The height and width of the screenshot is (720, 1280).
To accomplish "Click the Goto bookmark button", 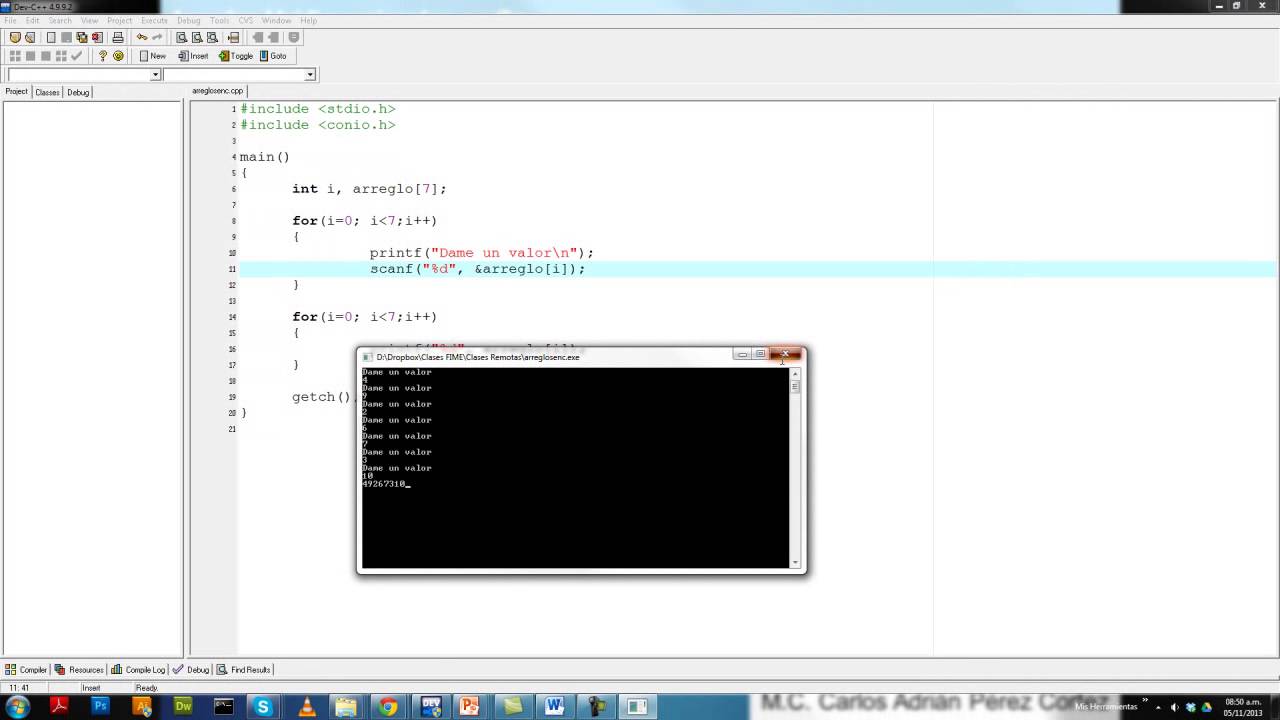I will (x=273, y=56).
